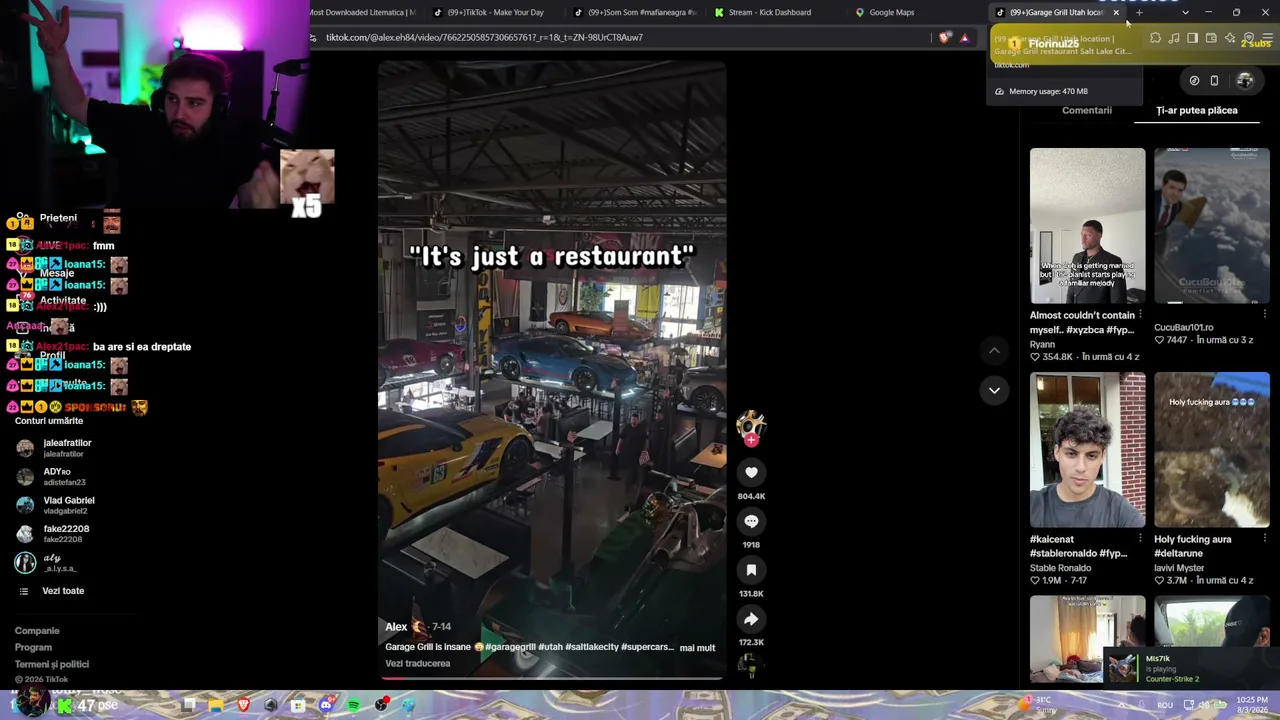Switch to the Google Maps tab

coord(891,12)
